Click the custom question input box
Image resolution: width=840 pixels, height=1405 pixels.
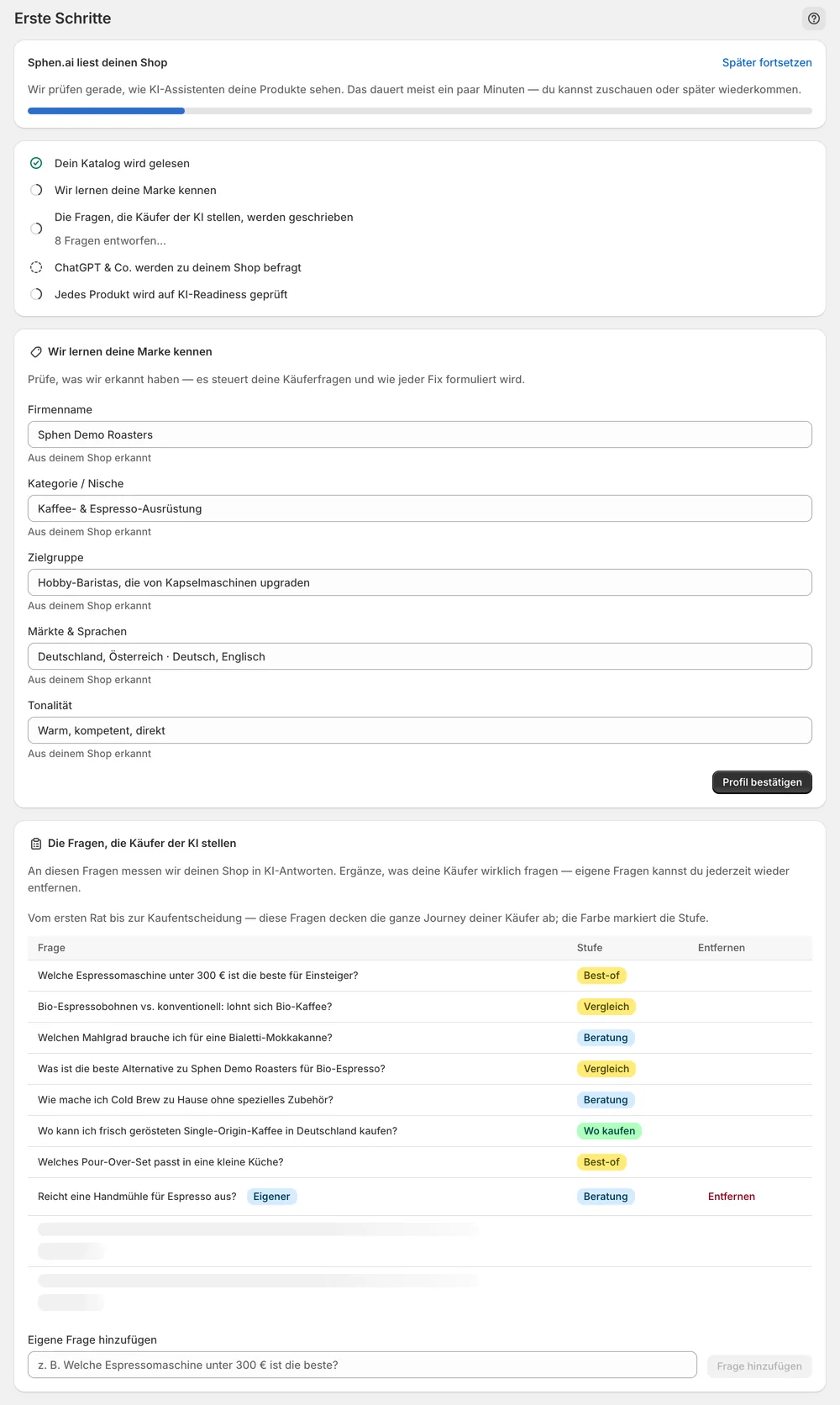362,1365
